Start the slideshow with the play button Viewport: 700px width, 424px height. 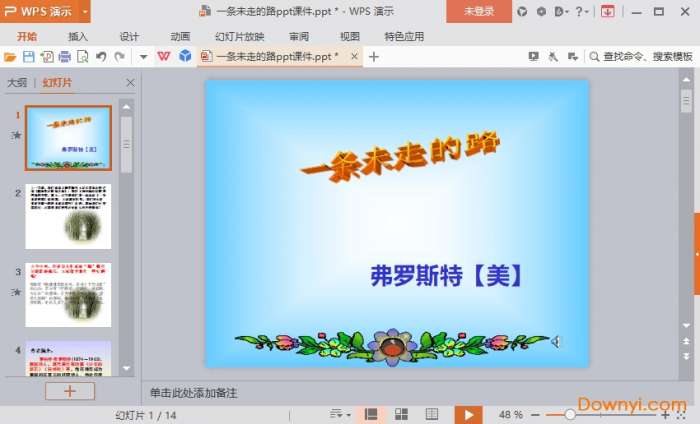coord(468,415)
